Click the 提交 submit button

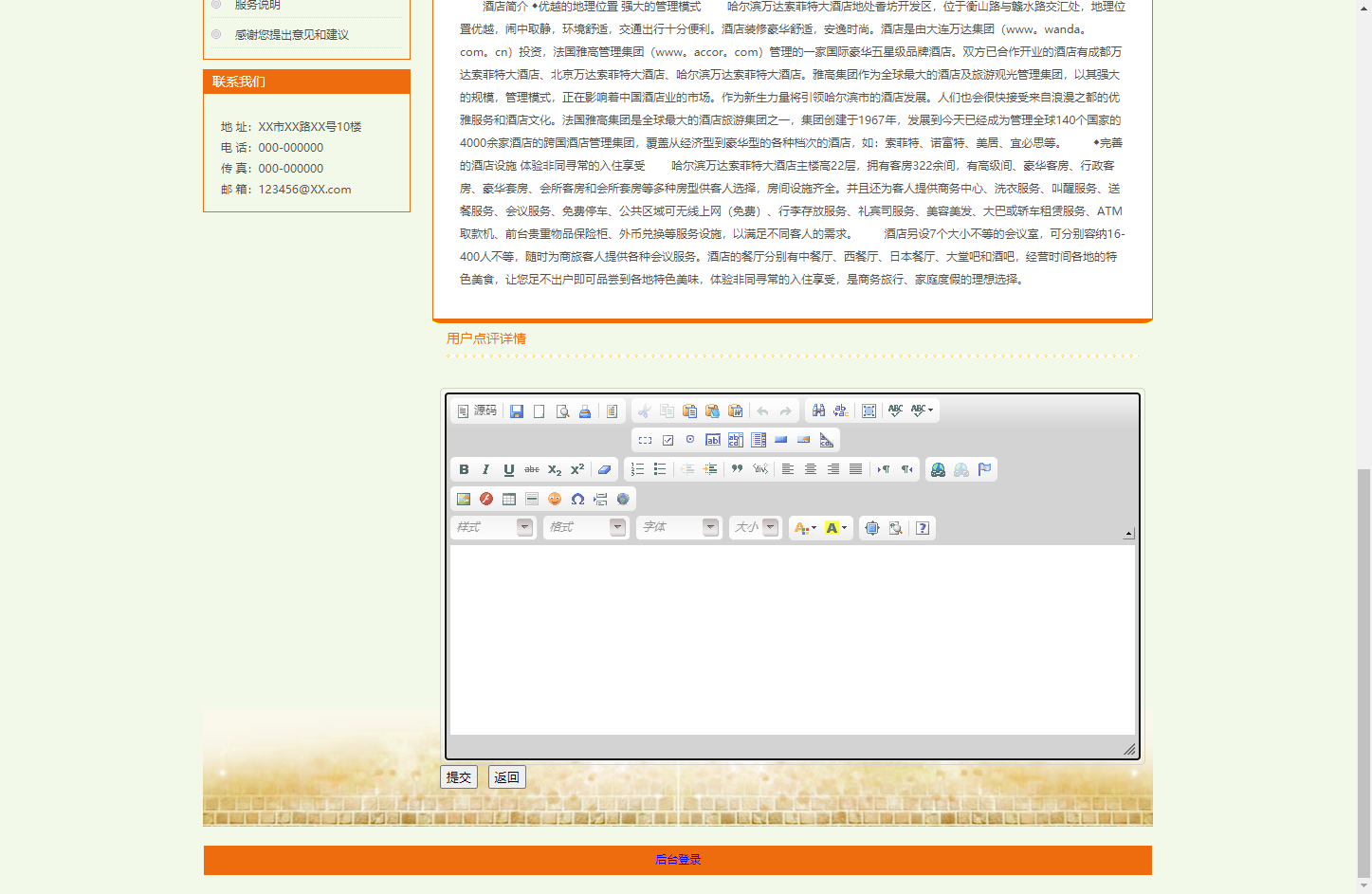pyautogui.click(x=459, y=777)
